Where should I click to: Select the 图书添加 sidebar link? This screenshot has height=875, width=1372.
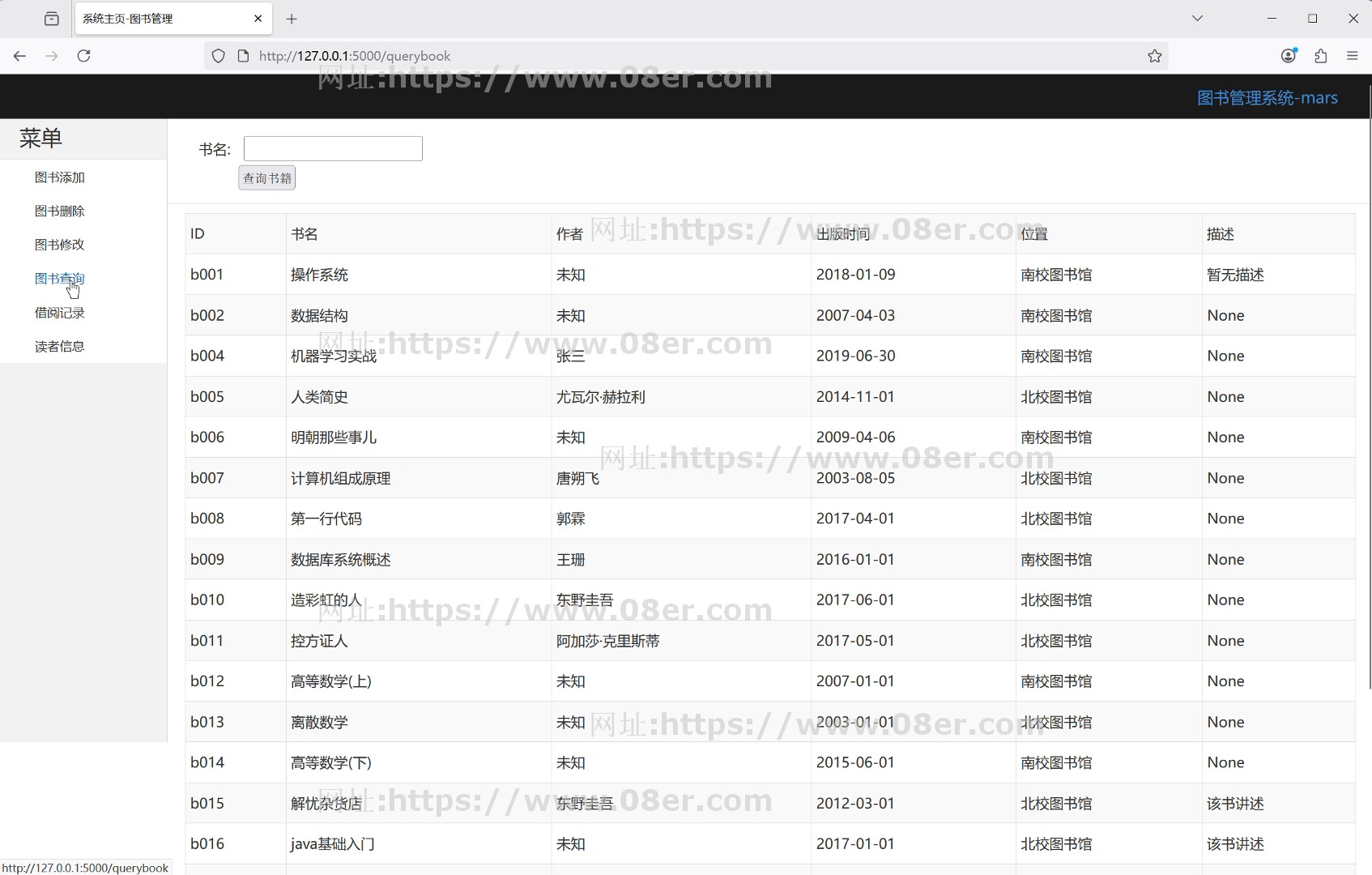click(x=59, y=177)
